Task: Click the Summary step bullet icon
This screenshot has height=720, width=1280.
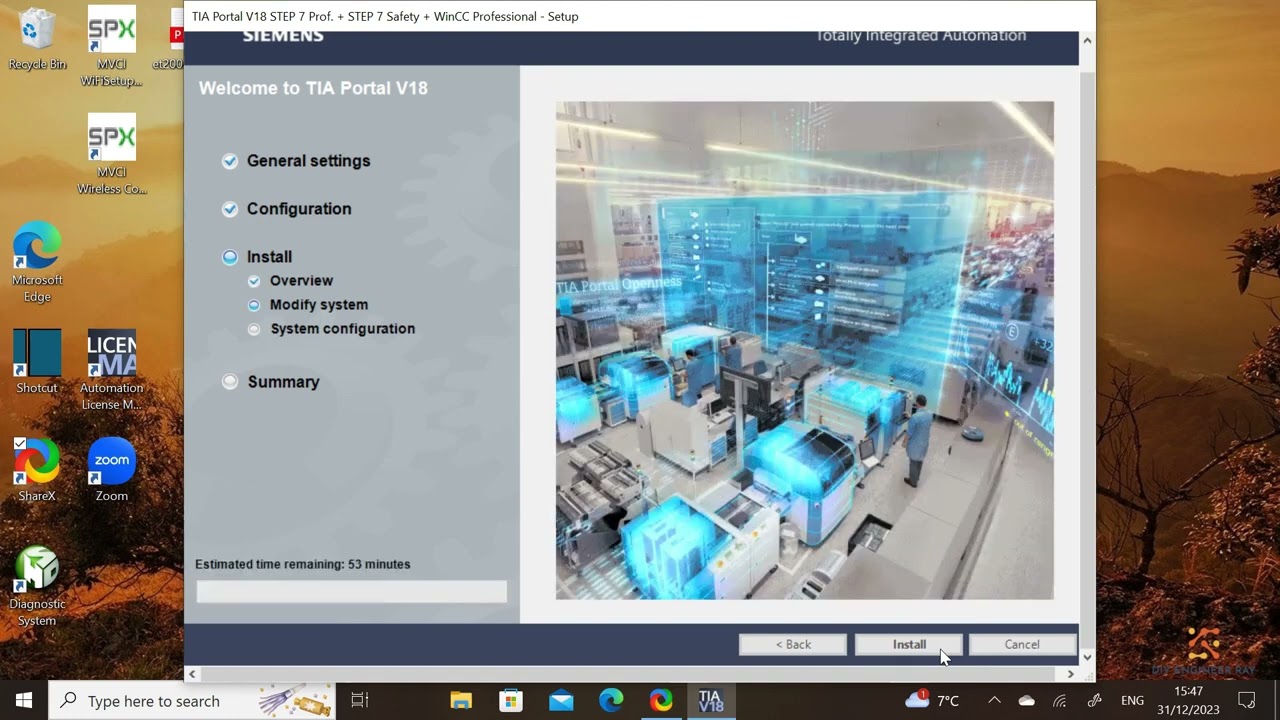Action: pos(230,382)
